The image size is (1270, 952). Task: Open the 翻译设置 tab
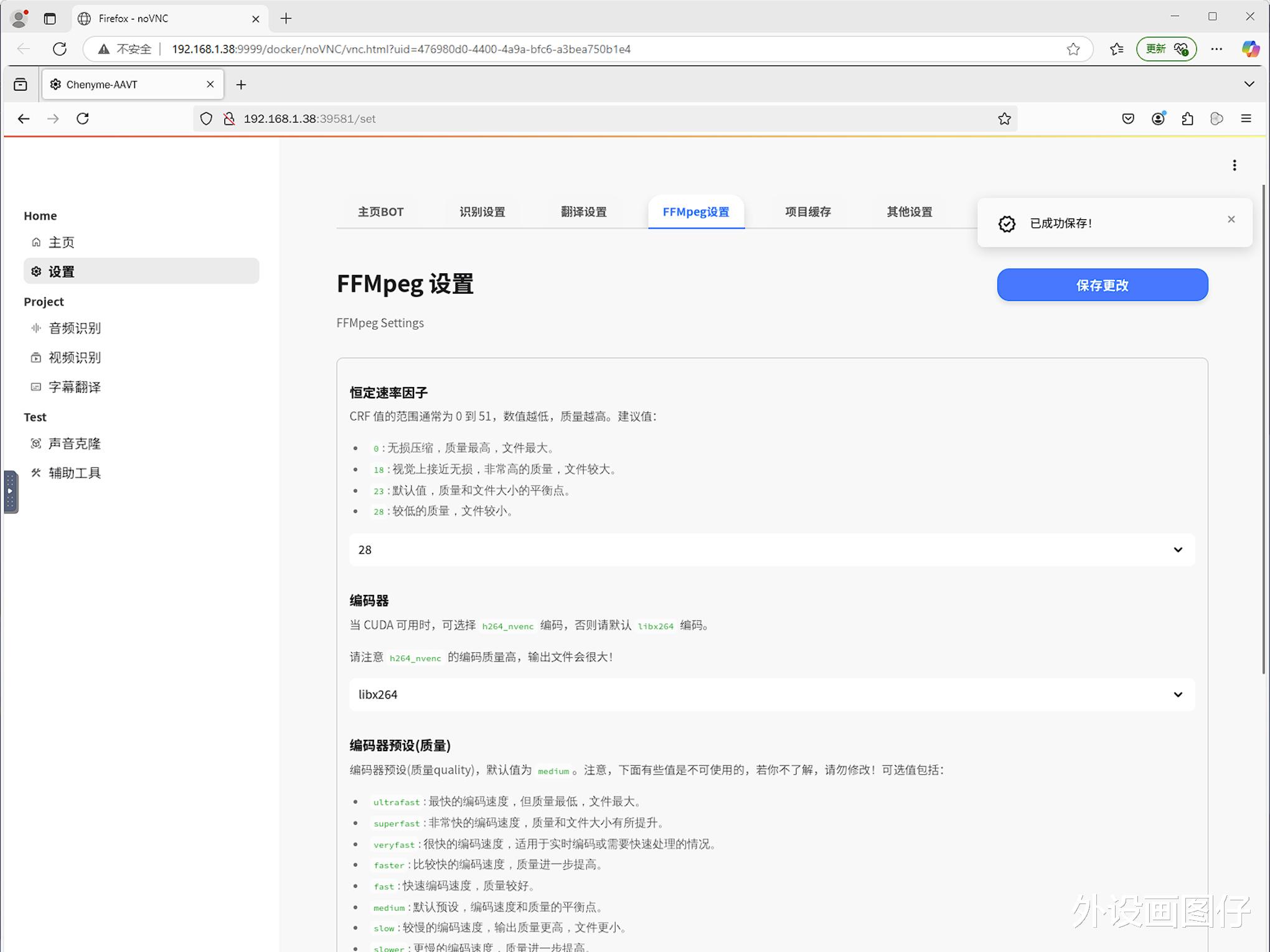[x=583, y=212]
